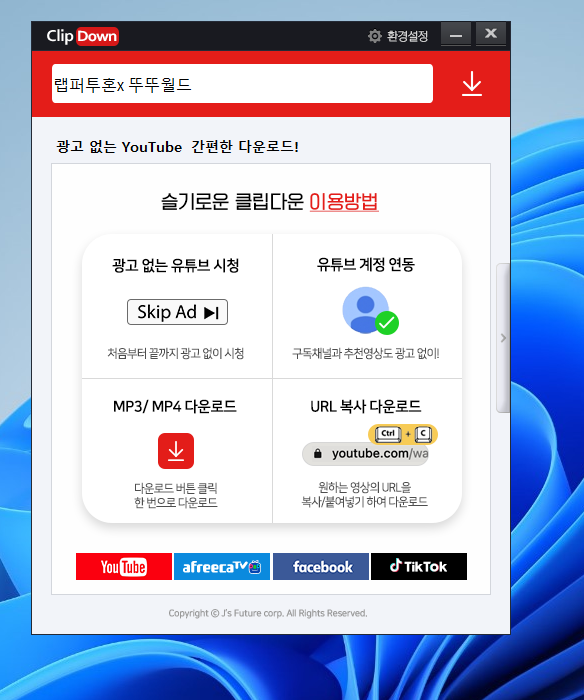Click the MP3/ MP4 다운로드 heading
Screen dimensions: 584x700
(x=175, y=406)
